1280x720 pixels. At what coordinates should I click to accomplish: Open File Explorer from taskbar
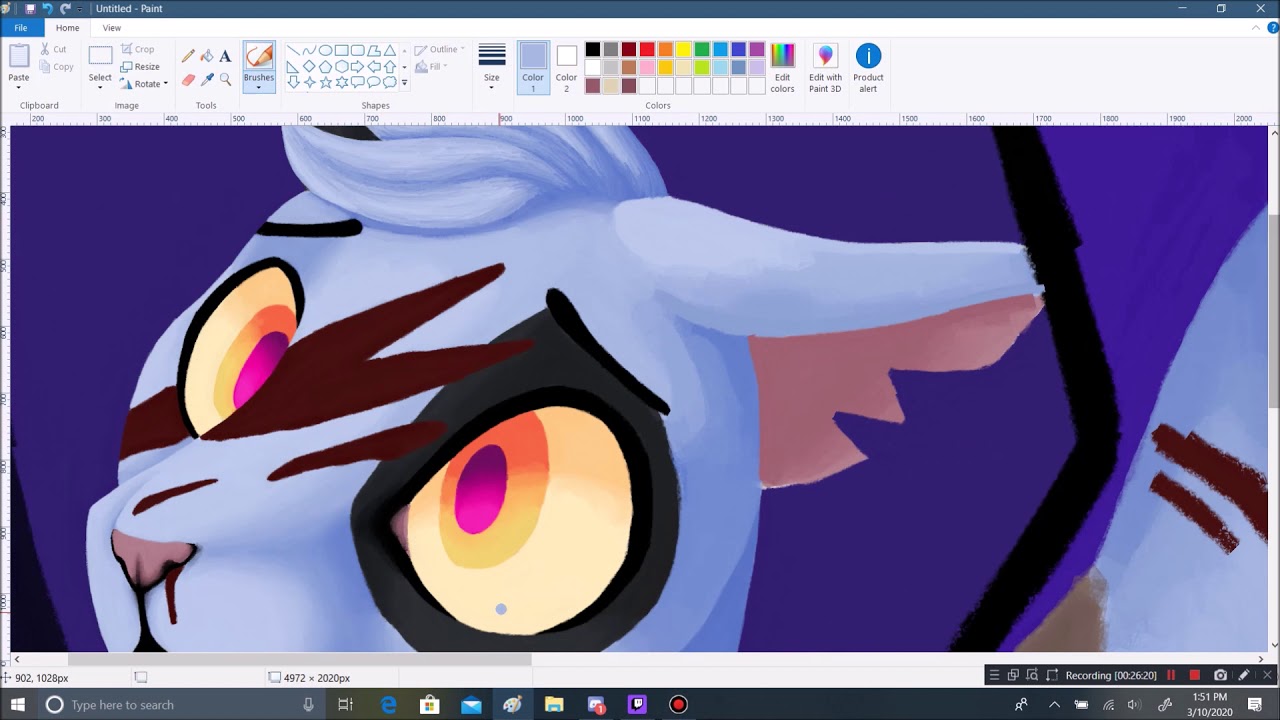pyautogui.click(x=554, y=705)
